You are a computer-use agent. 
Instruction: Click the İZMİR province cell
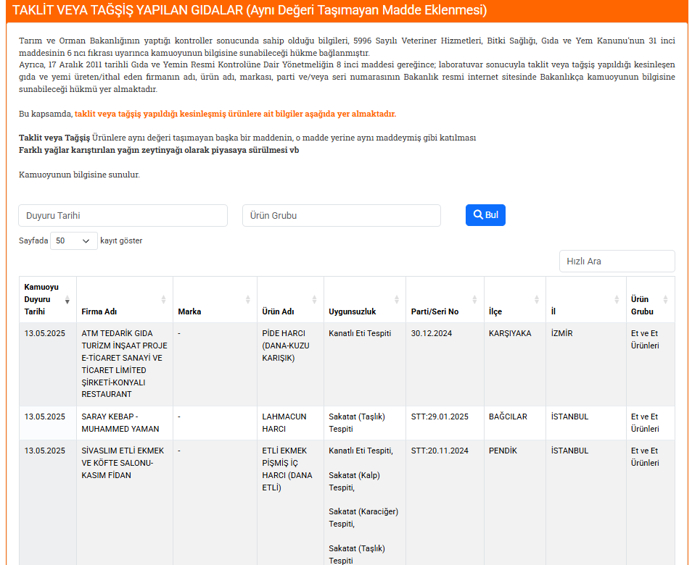(586, 364)
